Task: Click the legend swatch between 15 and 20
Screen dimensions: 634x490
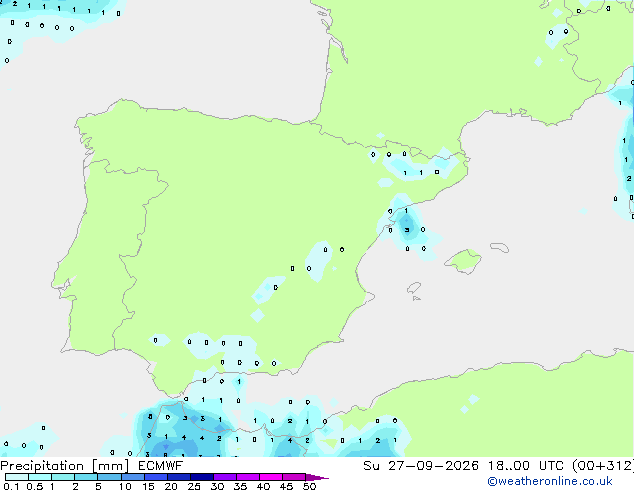Action: 156,477
